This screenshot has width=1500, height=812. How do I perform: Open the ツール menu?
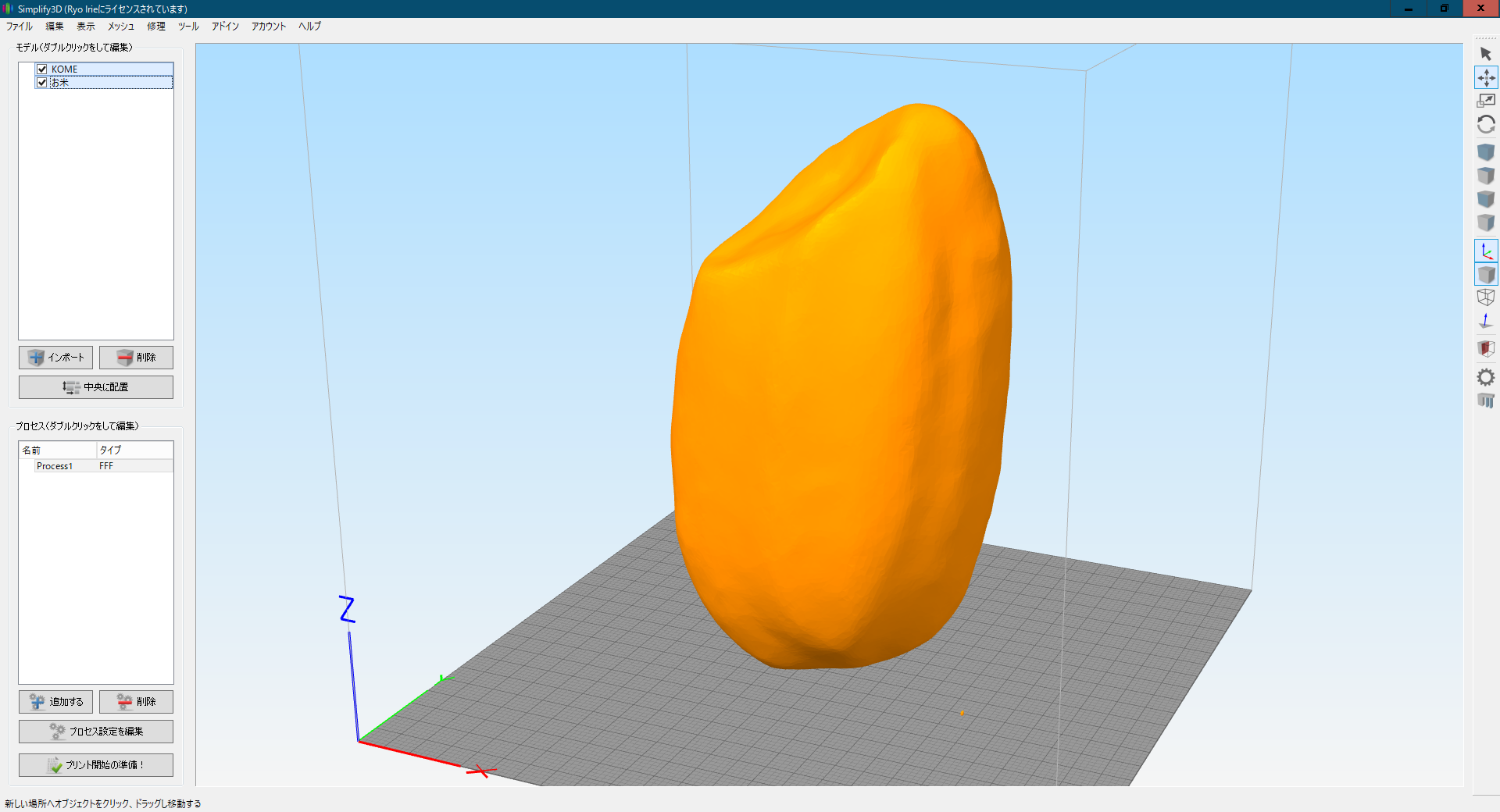point(188,27)
